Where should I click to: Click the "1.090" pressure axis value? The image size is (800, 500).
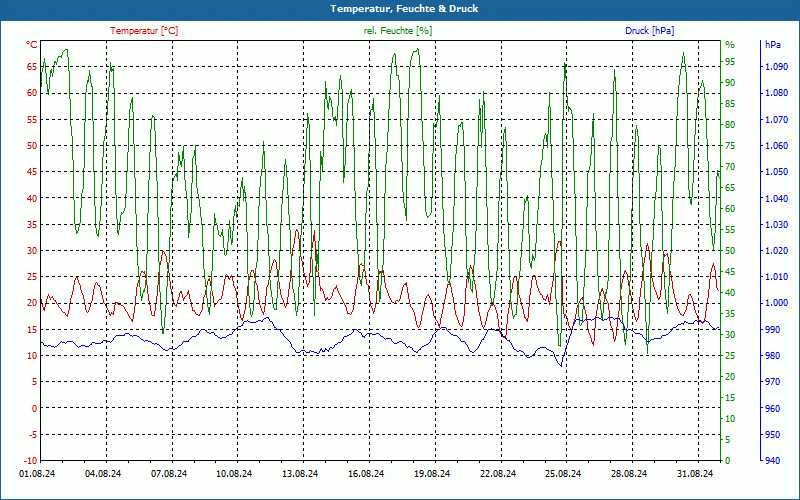[776, 67]
